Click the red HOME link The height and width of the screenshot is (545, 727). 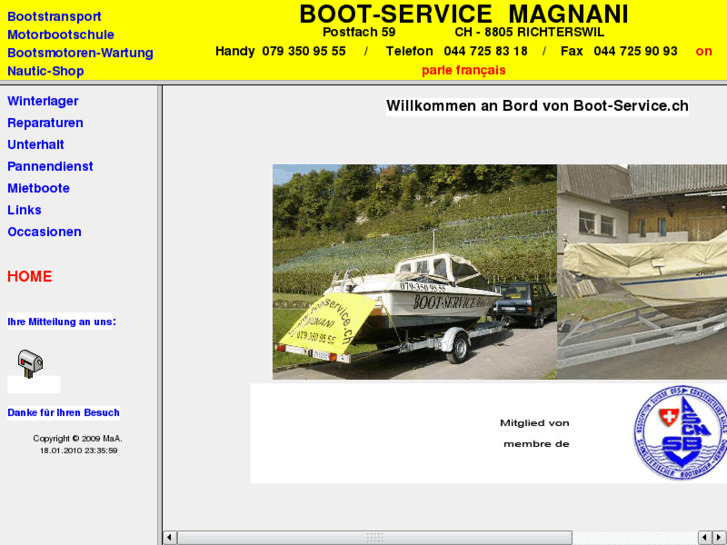pyautogui.click(x=30, y=276)
